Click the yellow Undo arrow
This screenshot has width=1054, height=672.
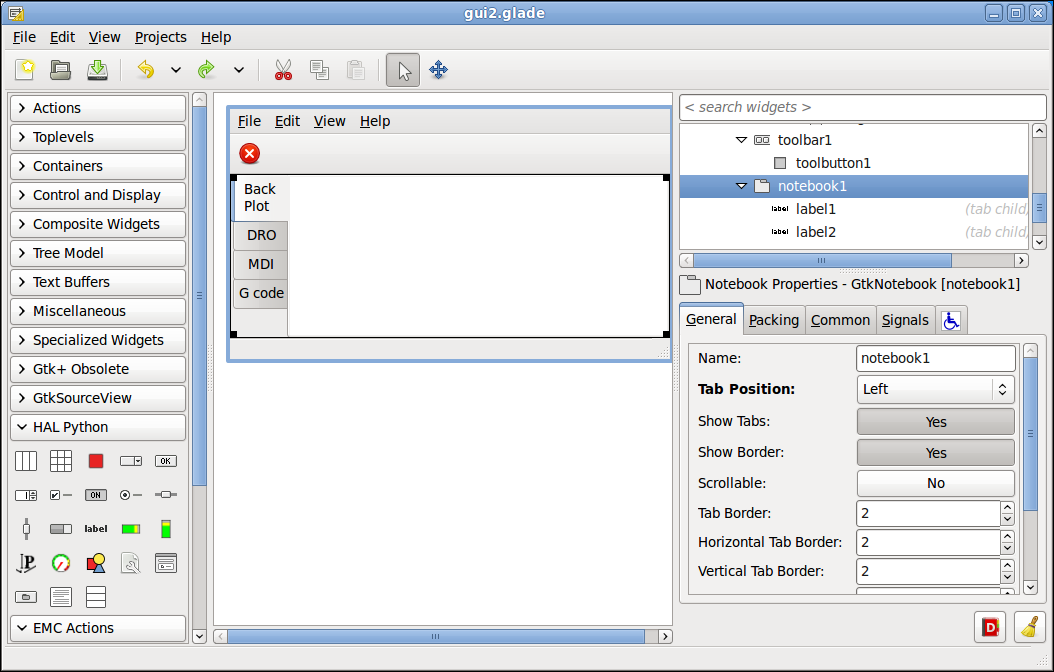(x=145, y=69)
